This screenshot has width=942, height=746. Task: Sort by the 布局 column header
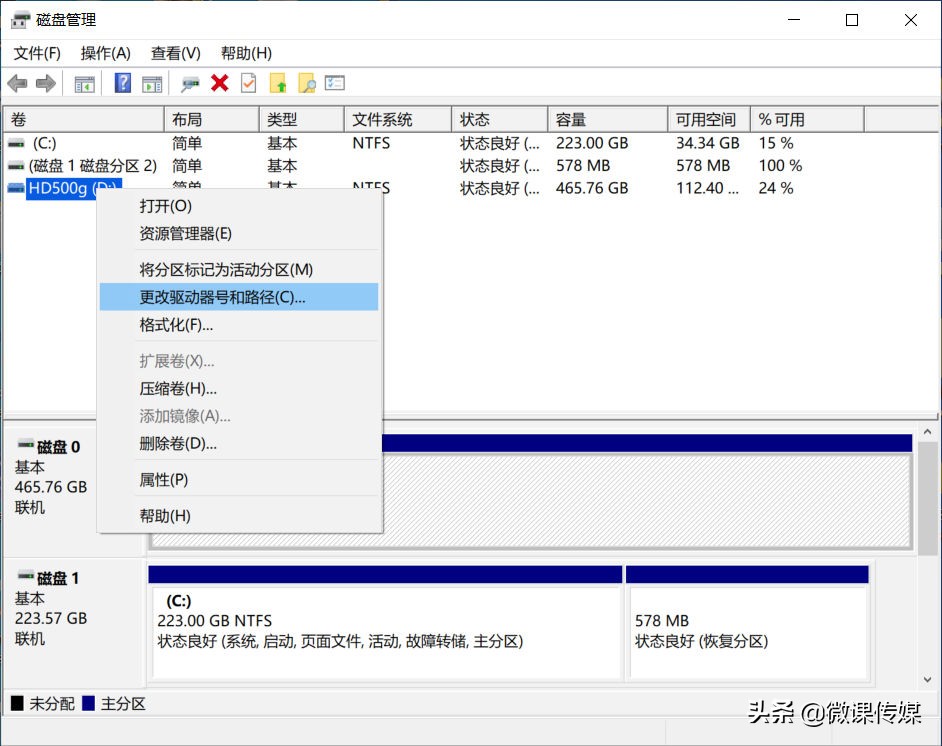[211, 120]
